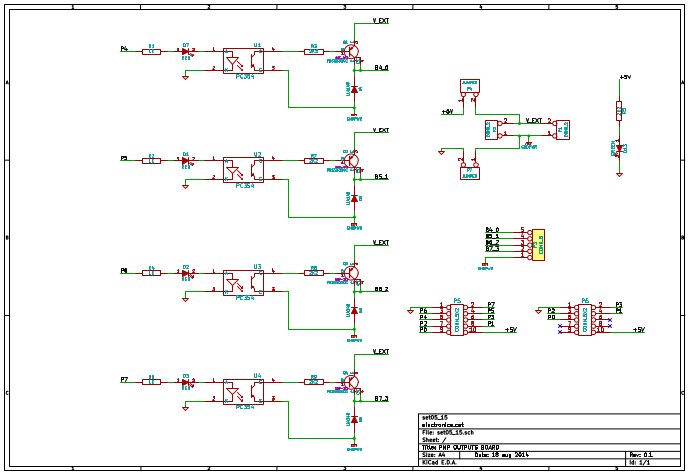Screen dimensions: 689x476
Task: Select the U3 PC354 optocoupler symbol
Action: pyautogui.click(x=243, y=282)
